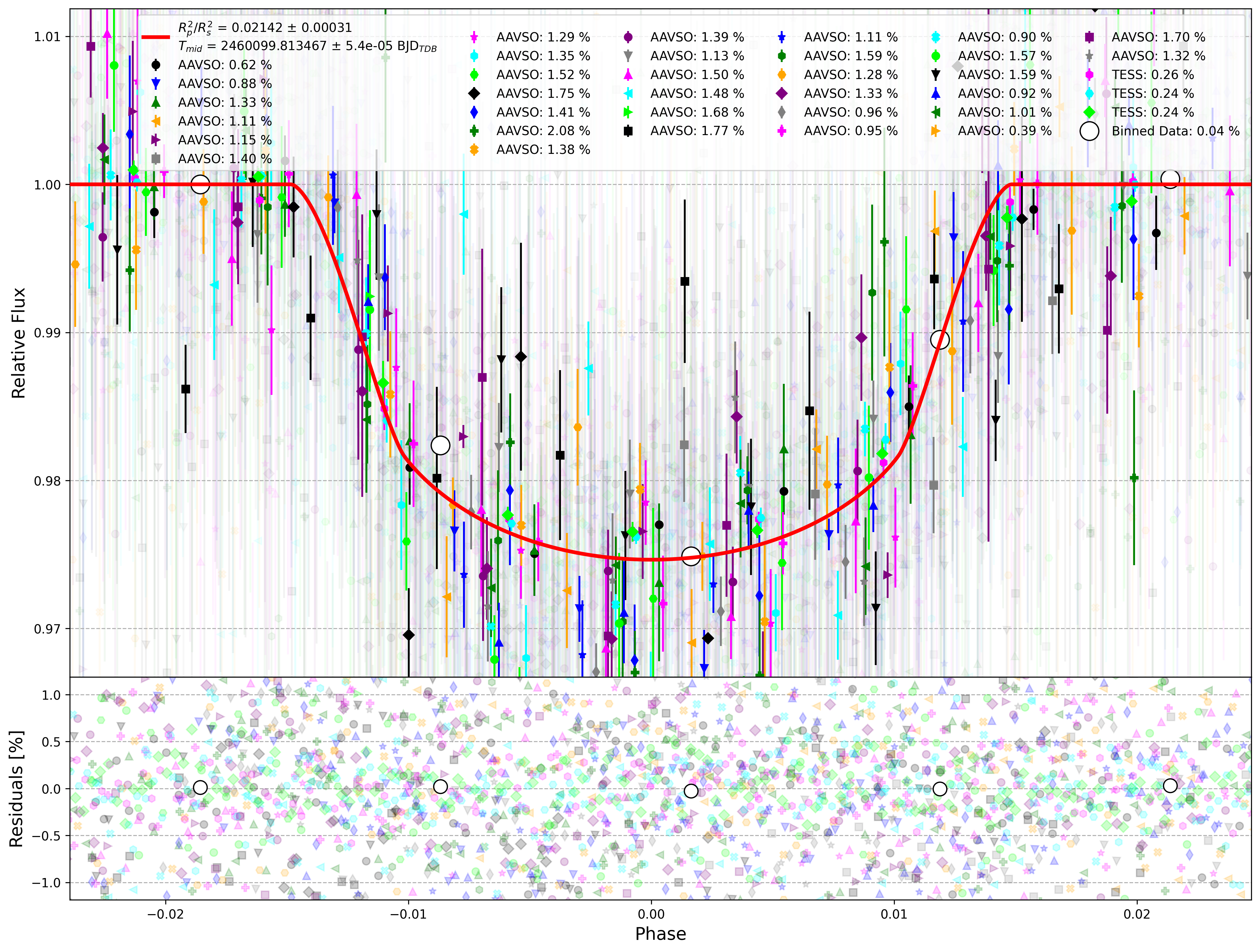Click 'AAVSO: 0.95 %' in the legend
The height and width of the screenshot is (952, 1260).
(851, 131)
